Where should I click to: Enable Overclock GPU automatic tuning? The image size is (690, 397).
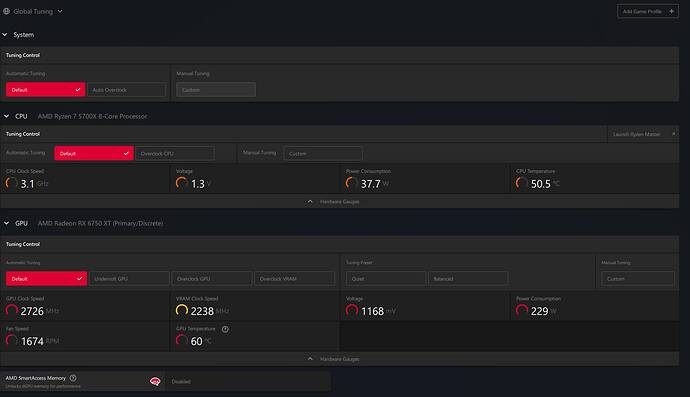pos(212,279)
